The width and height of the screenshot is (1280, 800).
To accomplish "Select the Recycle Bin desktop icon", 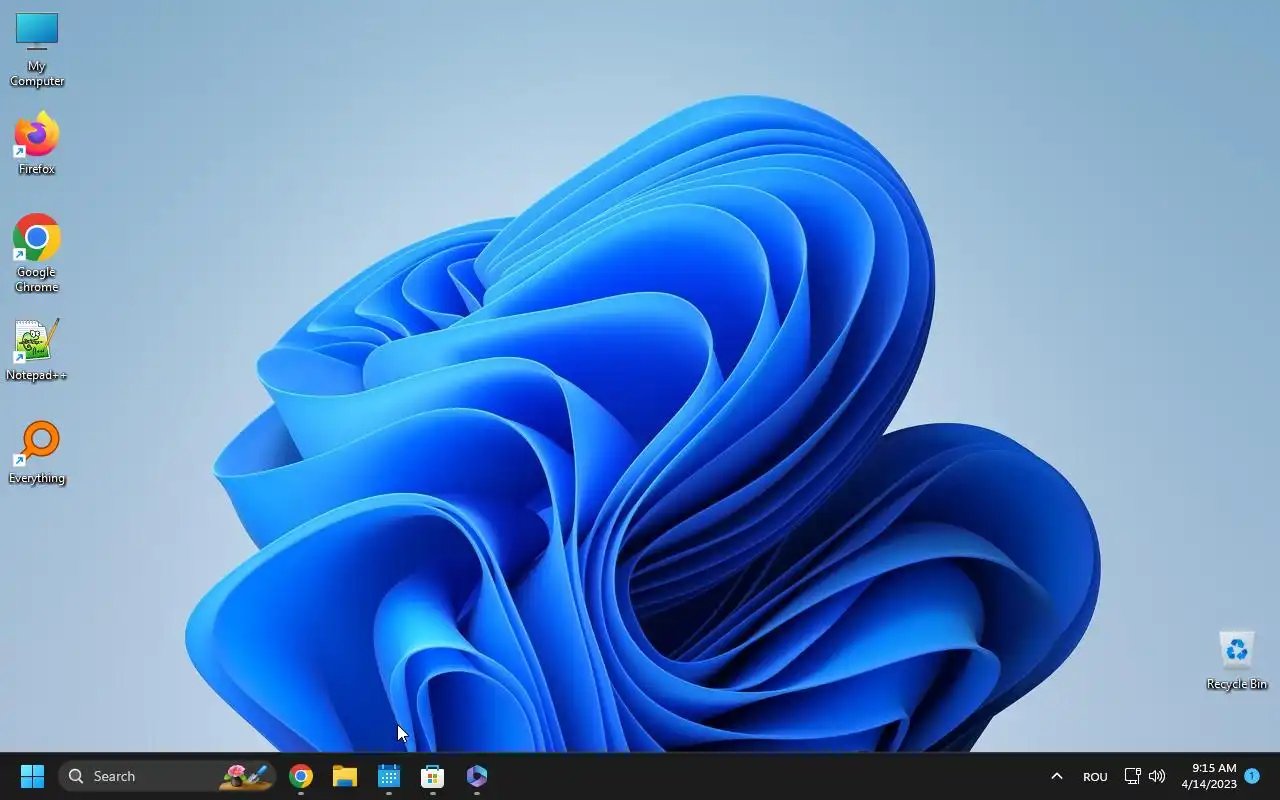I will point(1237,660).
